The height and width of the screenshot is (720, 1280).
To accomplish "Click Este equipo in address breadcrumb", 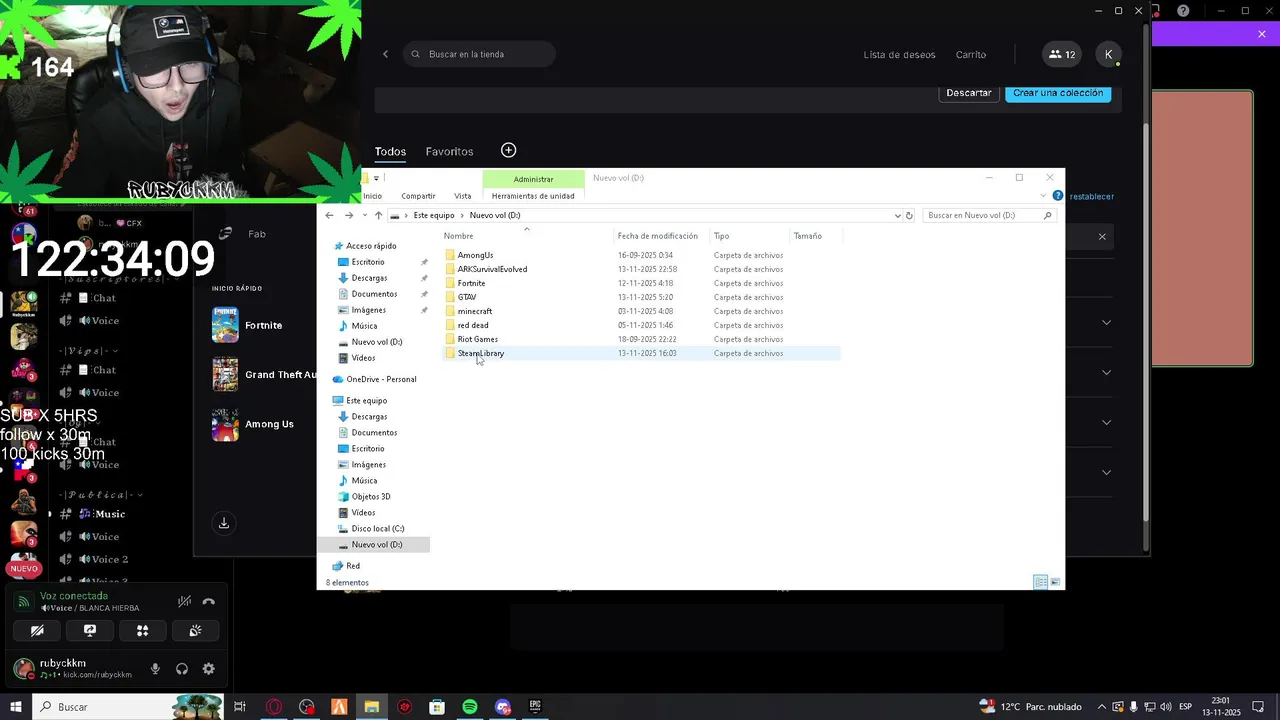I will coord(434,215).
